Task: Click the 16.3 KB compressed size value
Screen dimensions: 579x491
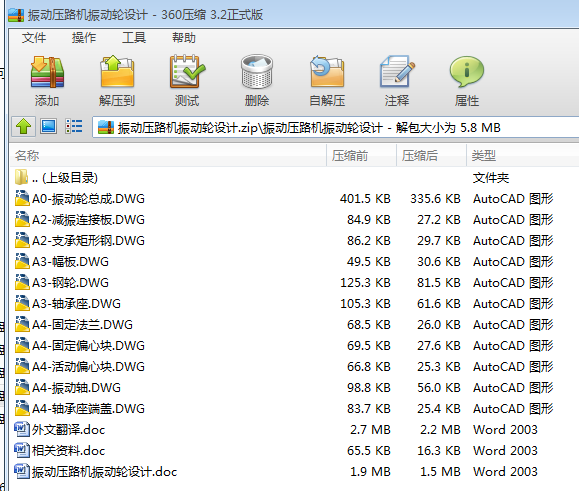Action: tap(439, 451)
